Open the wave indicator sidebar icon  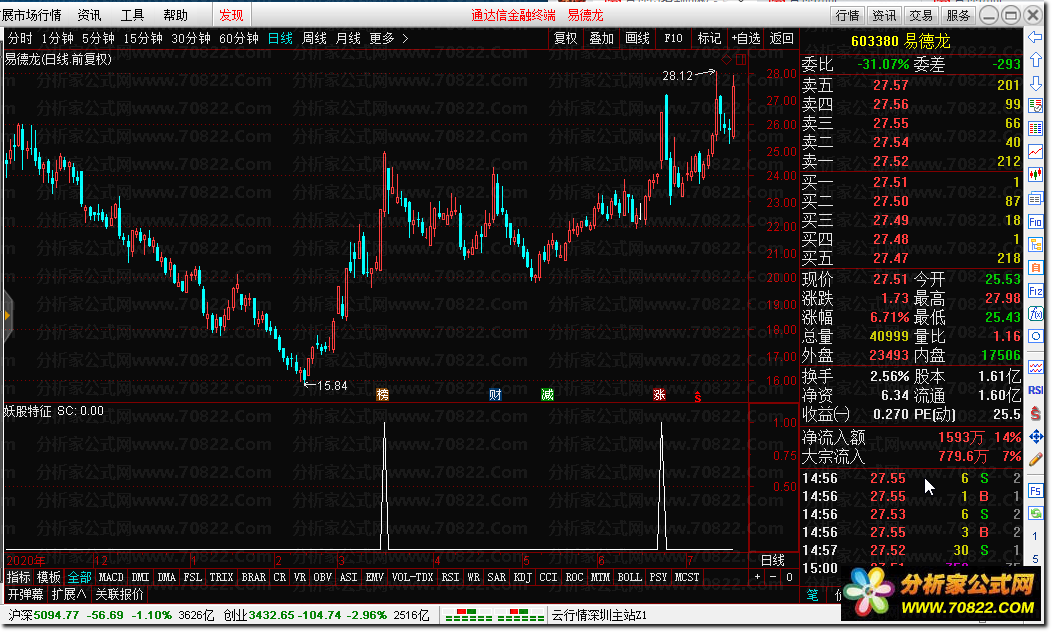[x=1036, y=367]
